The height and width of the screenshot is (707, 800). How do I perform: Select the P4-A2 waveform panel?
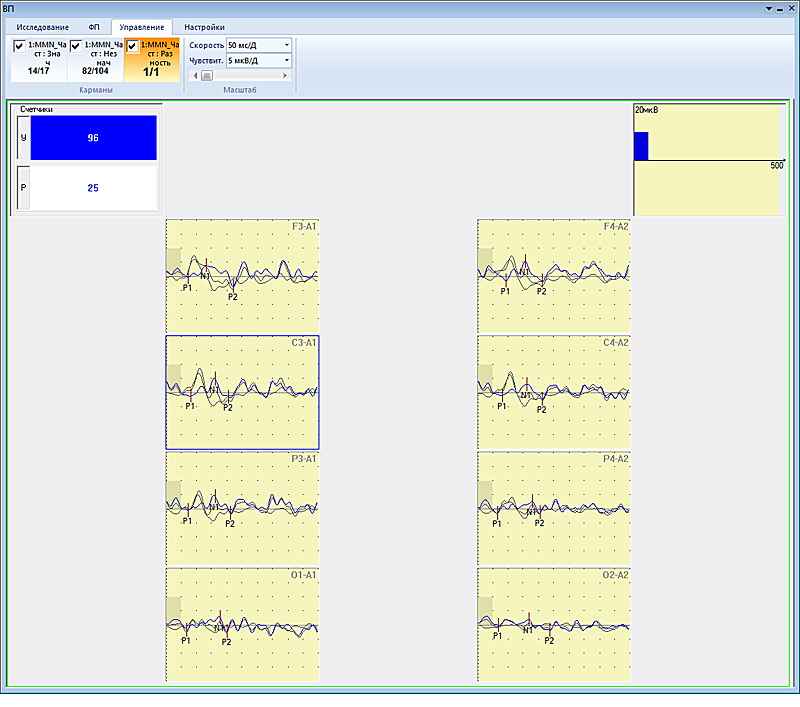[x=554, y=509]
